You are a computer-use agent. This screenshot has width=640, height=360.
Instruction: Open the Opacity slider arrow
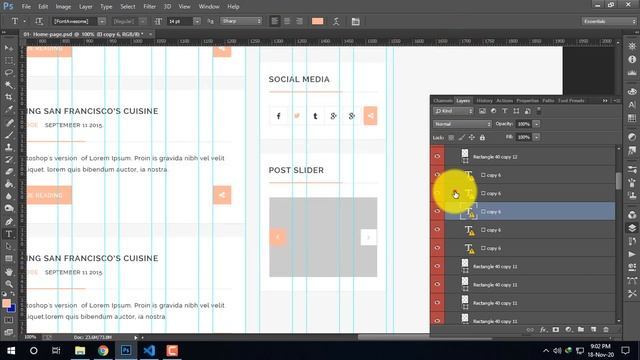pyautogui.click(x=536, y=124)
